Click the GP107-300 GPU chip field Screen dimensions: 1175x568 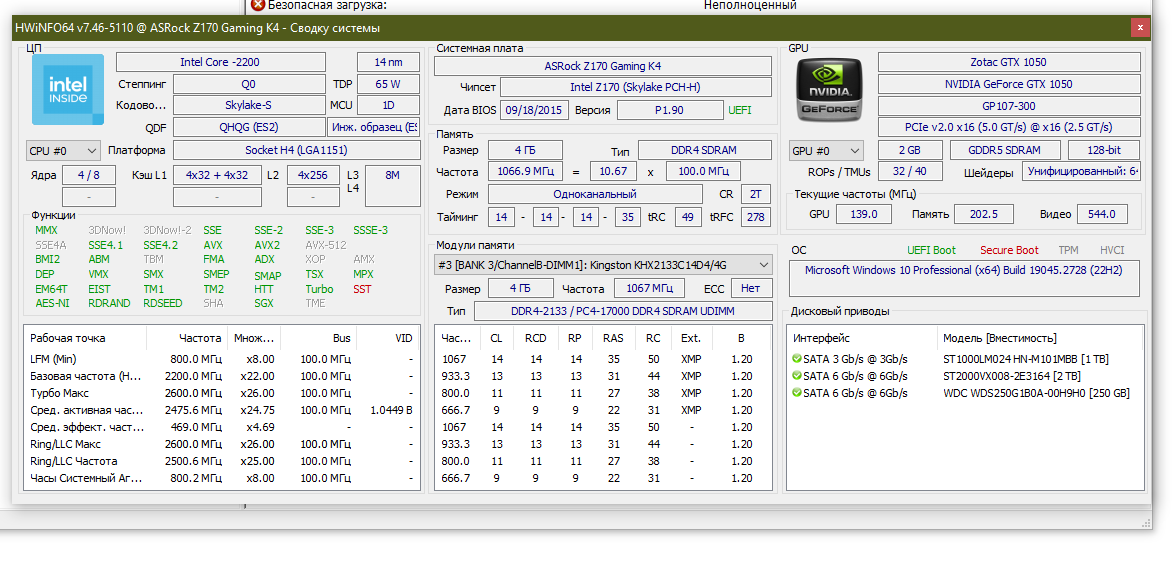(1009, 106)
